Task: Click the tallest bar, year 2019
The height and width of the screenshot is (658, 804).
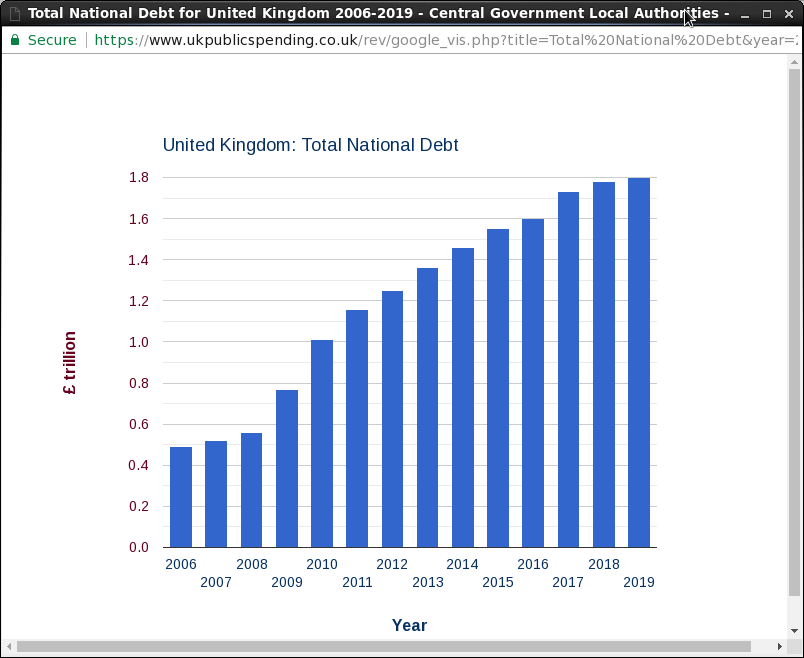Action: (x=639, y=362)
